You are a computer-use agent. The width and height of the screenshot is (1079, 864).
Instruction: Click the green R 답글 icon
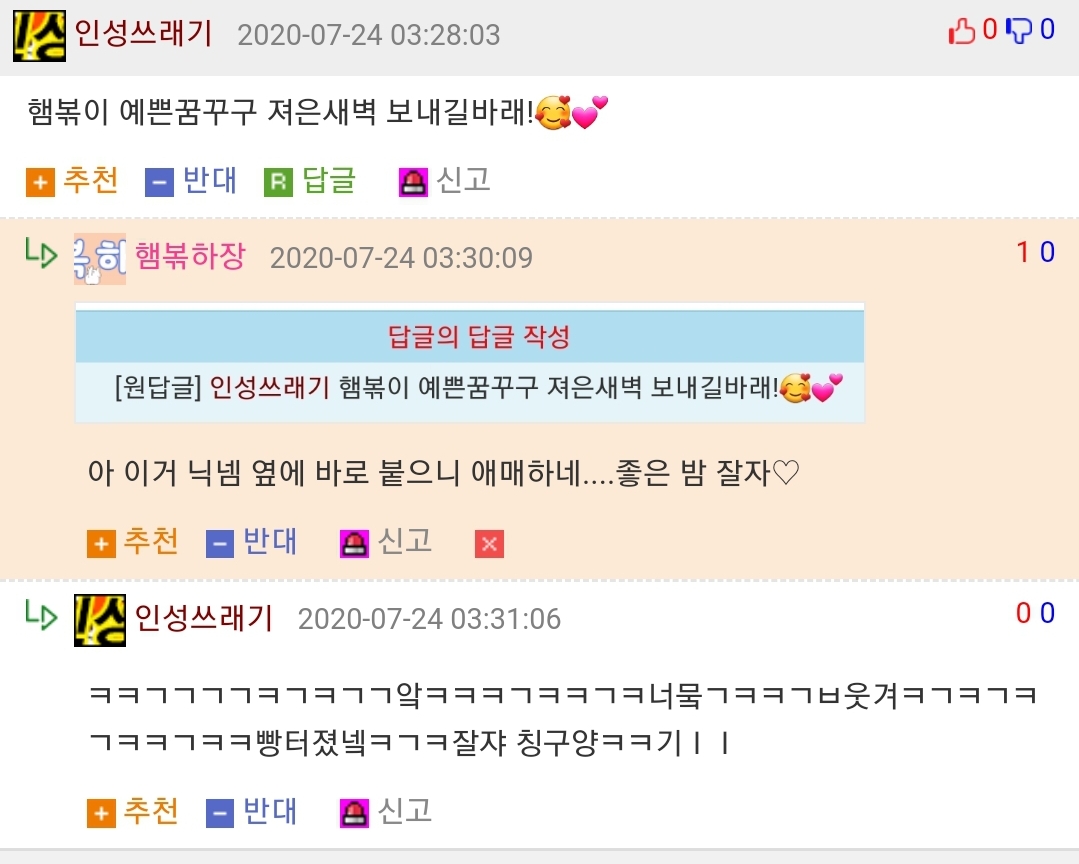(279, 182)
